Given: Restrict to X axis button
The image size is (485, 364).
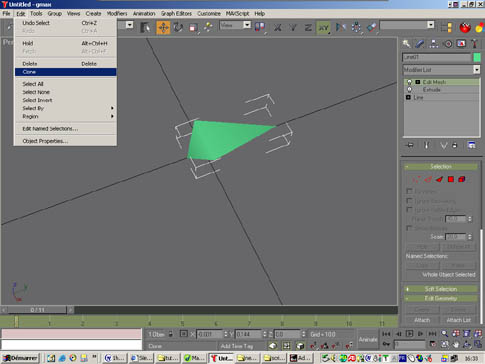Looking at the screenshot, I should (x=277, y=27).
